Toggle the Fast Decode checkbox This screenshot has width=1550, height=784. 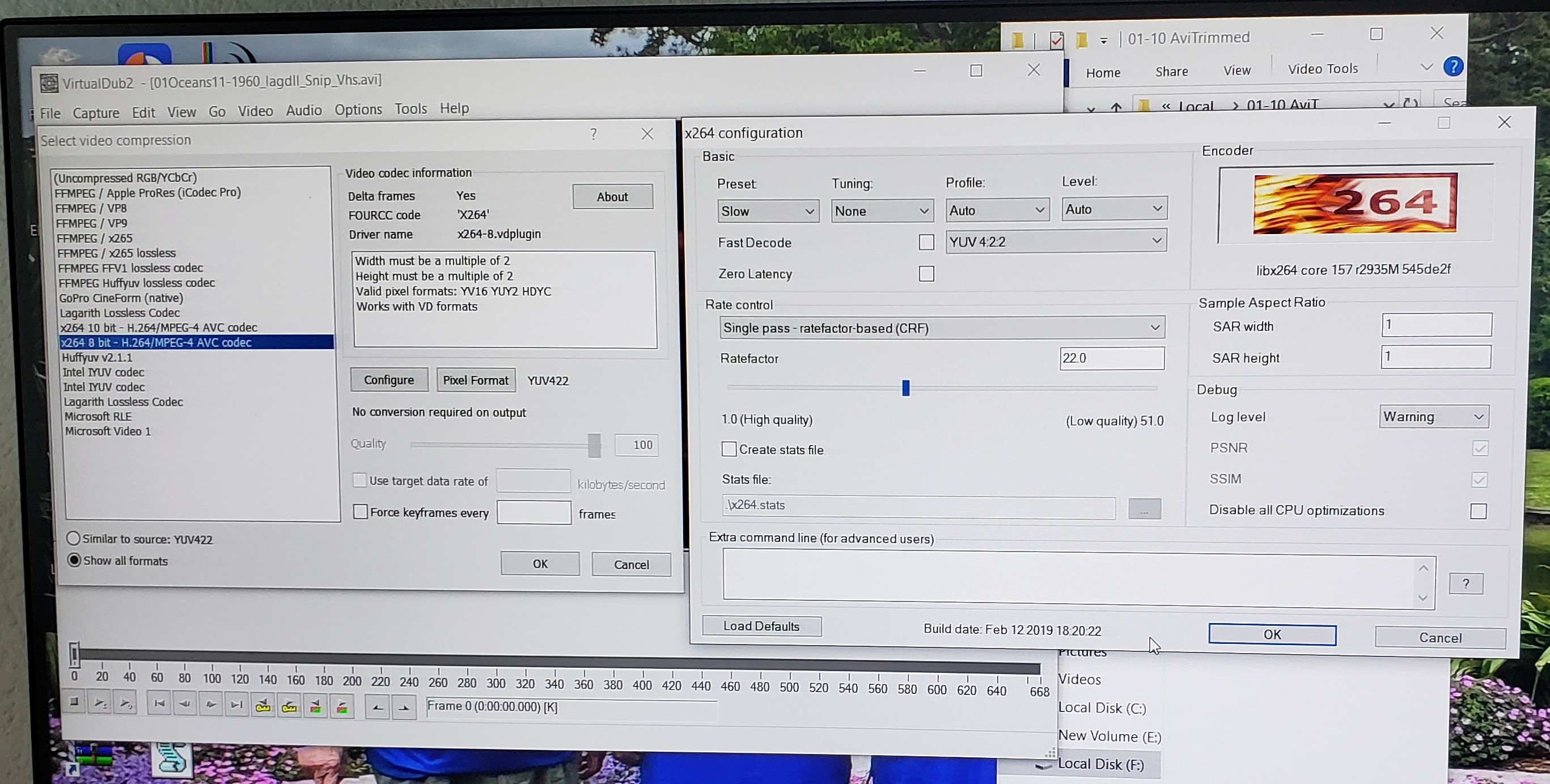926,242
